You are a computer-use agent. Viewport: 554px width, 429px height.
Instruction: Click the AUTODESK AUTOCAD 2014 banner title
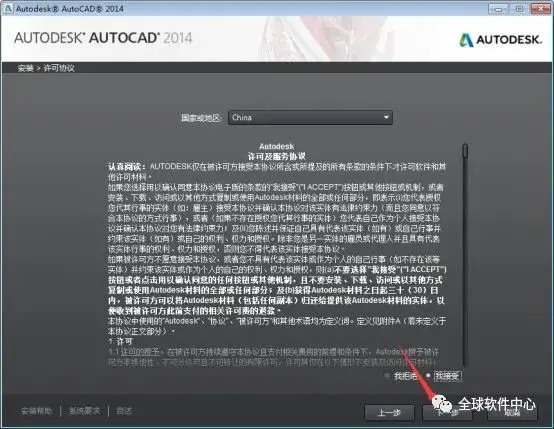pos(103,38)
